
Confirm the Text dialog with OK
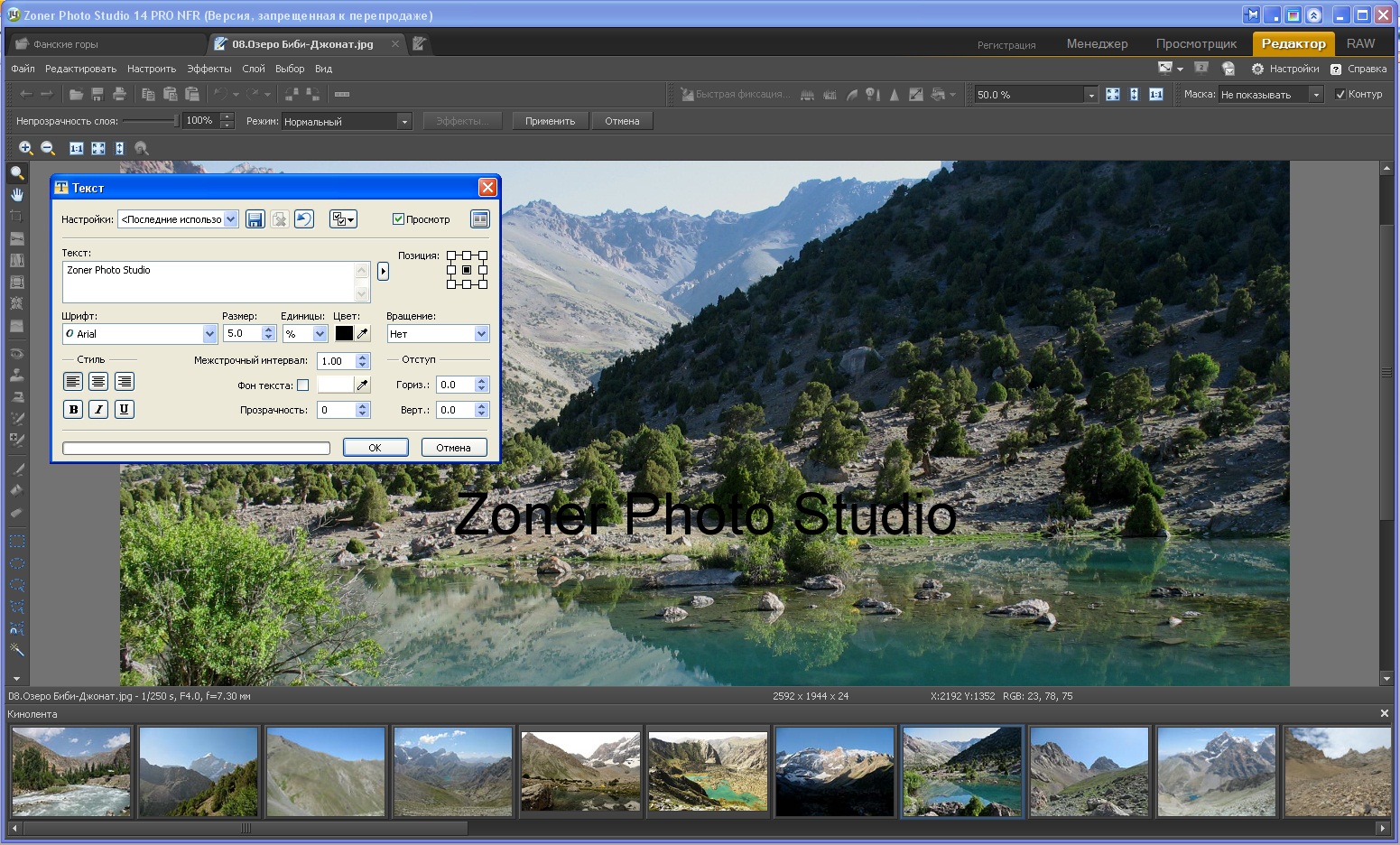[x=375, y=448]
